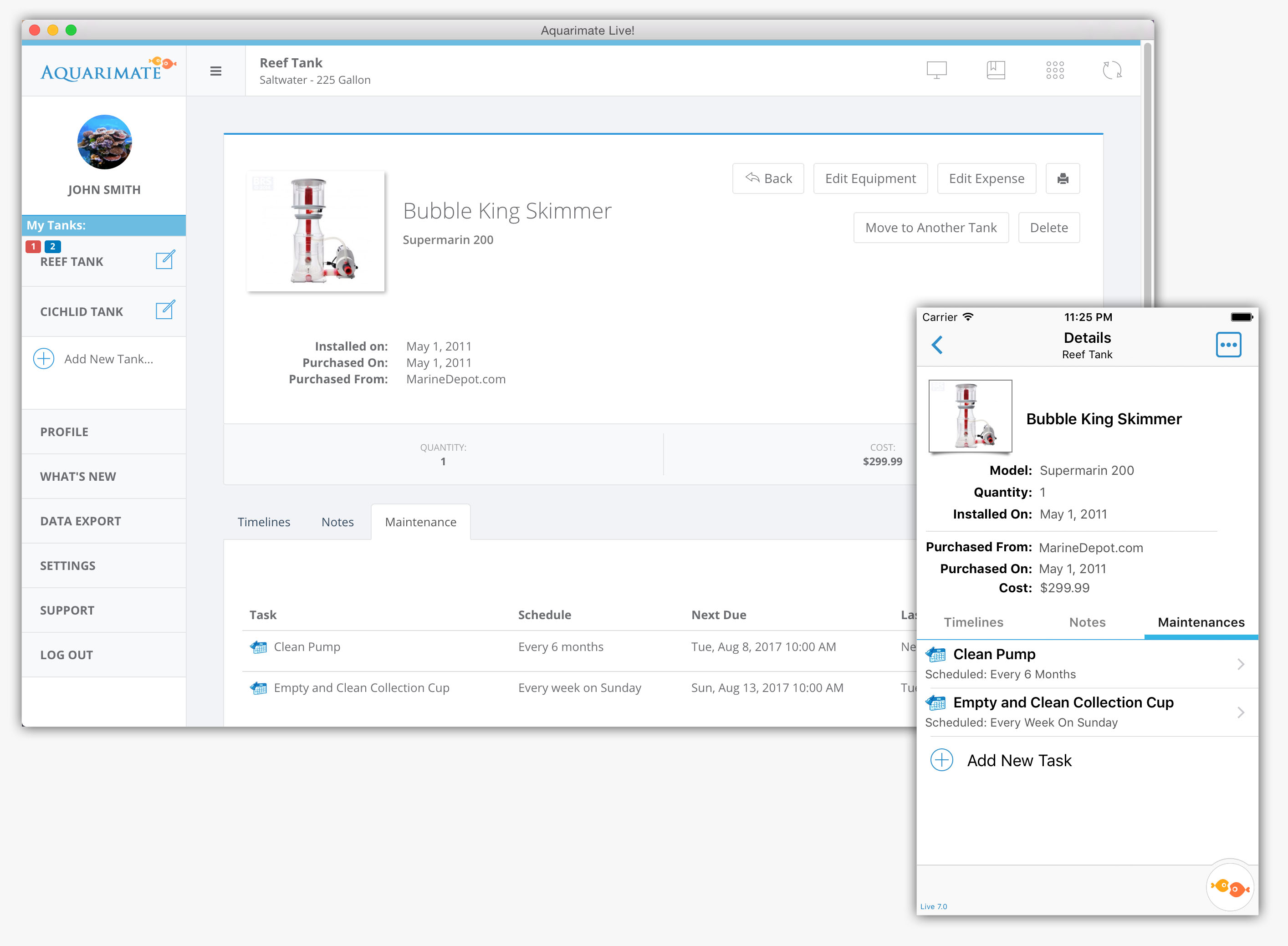Click the red notification badge 1
This screenshot has height=946, width=1288.
click(x=33, y=246)
